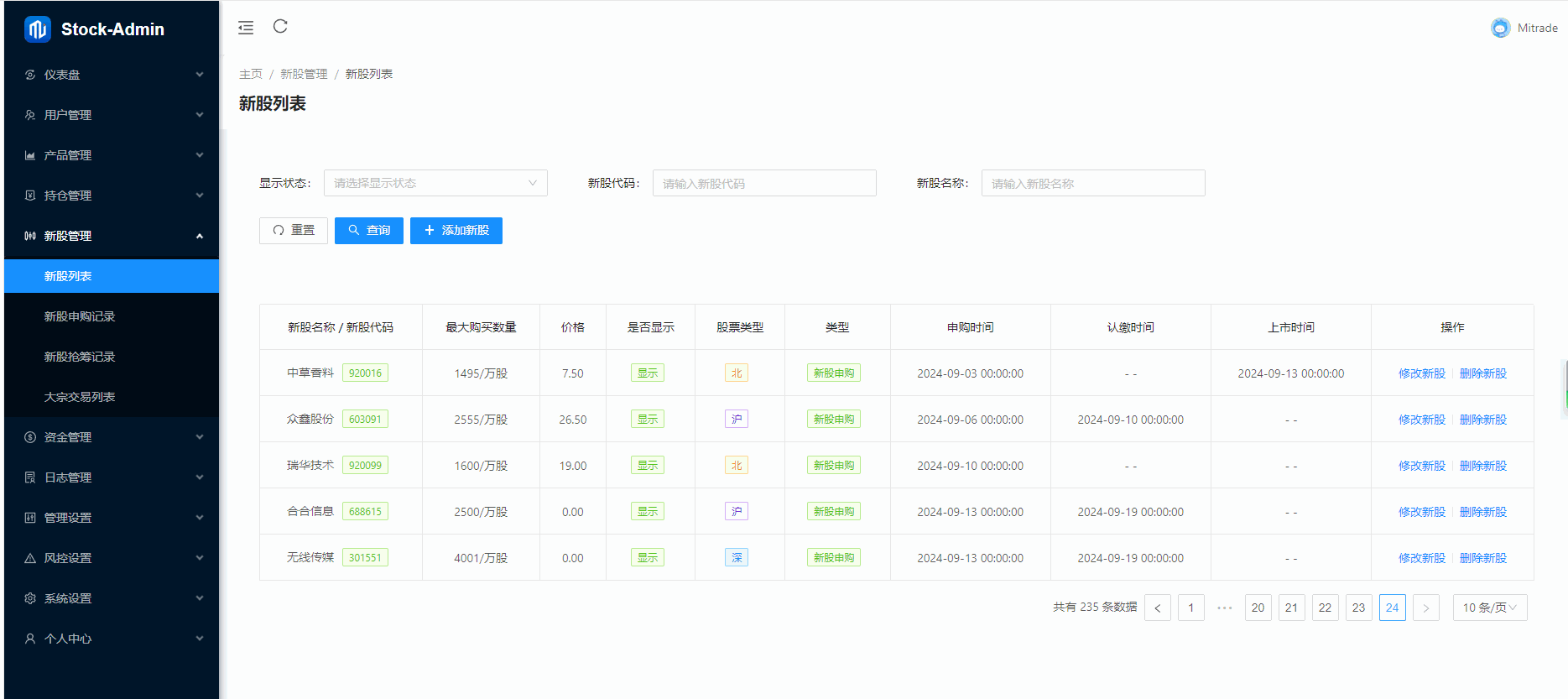Click the 仪表盘 dashboard icon in sidebar
The width and height of the screenshot is (1568, 699).
pos(30,75)
